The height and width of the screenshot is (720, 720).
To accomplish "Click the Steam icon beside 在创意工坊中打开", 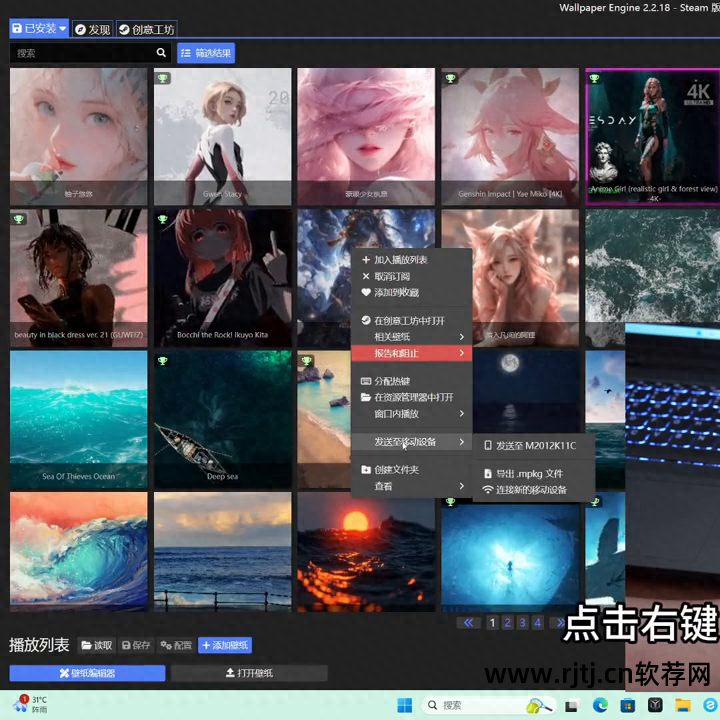I will point(366,320).
